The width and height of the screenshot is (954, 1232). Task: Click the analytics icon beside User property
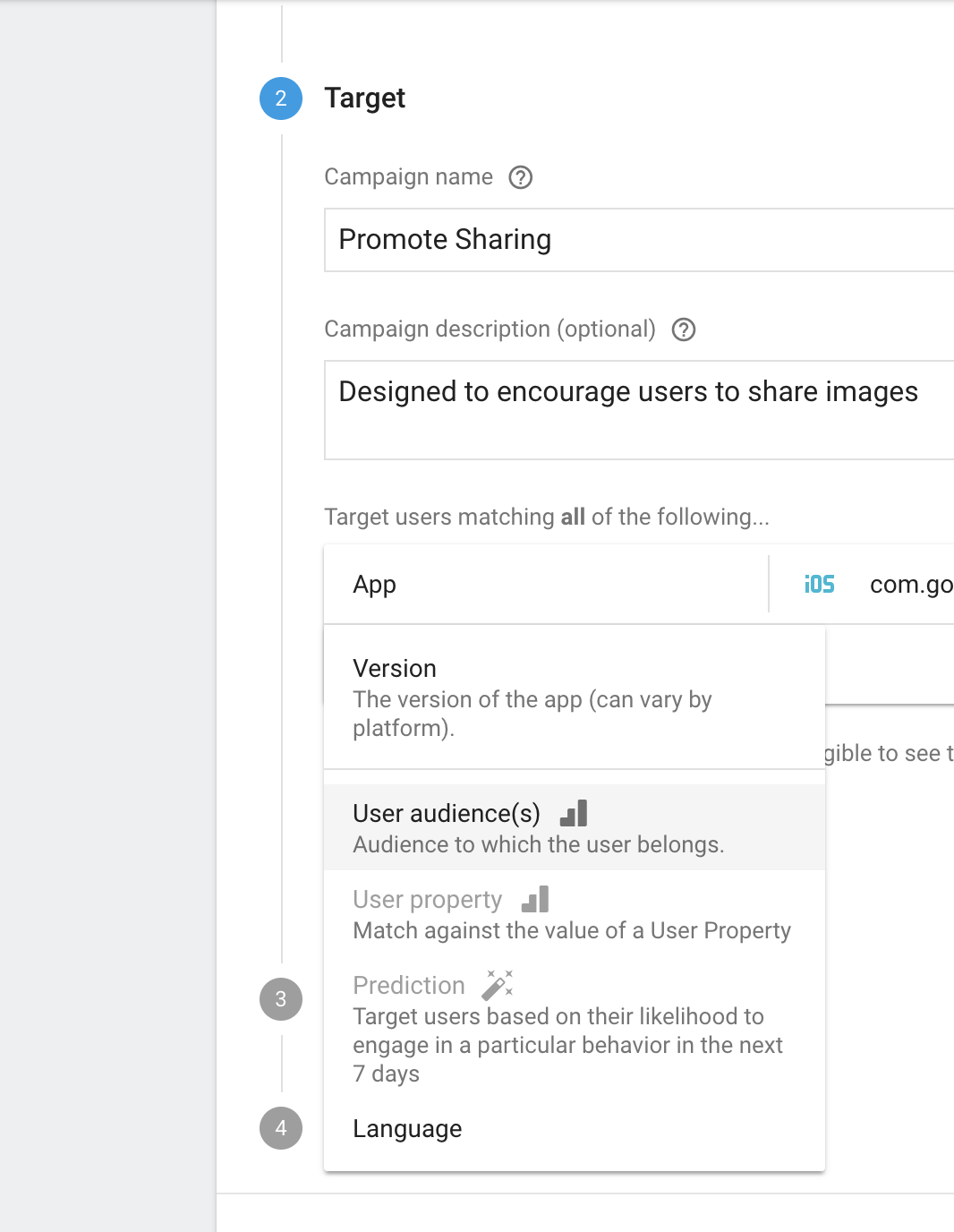[535, 899]
